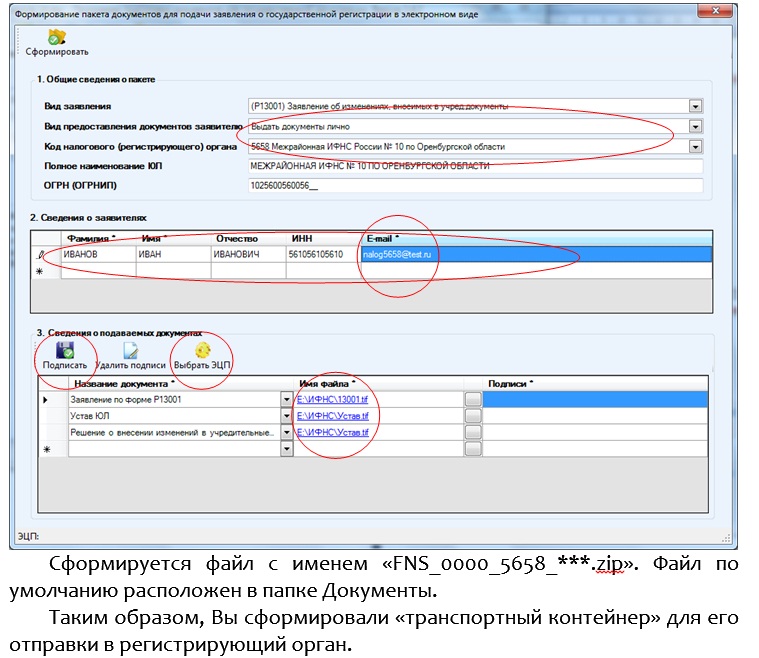Screen dimensions: 759x658
Task: Open file link E:\ИФНС\13001.tif
Action: (332, 399)
